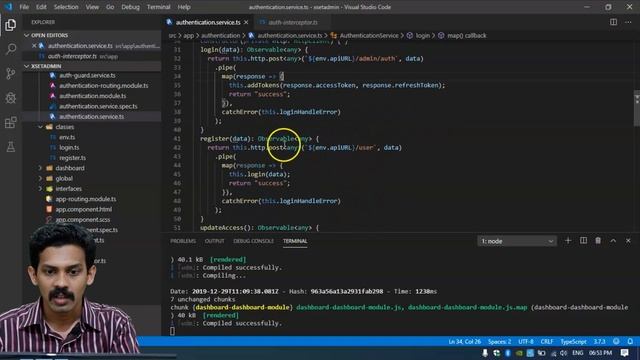Open the Source Control view
This screenshot has height=360, width=640.
11,73
